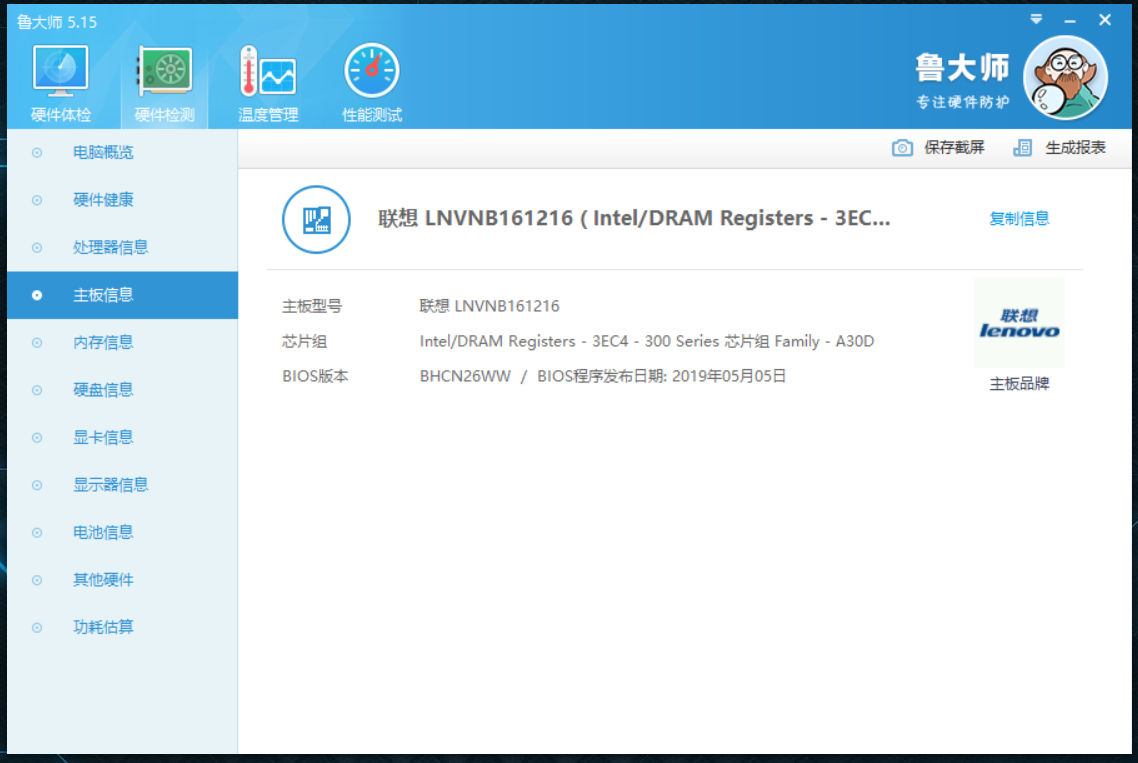Launch 性能测试 performance test
Image resolution: width=1138 pixels, height=763 pixels.
372,83
